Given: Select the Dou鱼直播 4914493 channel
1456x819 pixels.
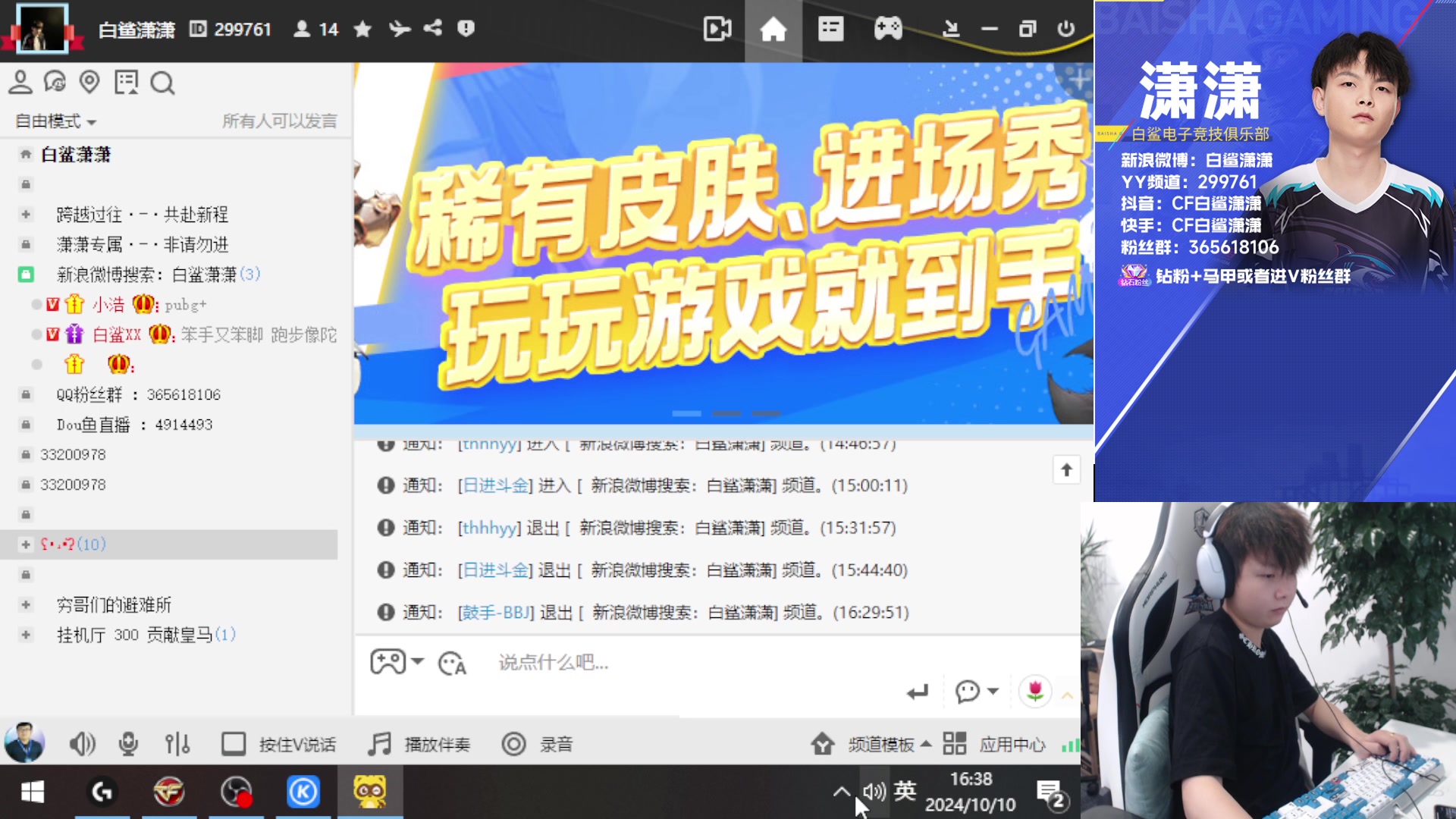Looking at the screenshot, I should pos(134,425).
